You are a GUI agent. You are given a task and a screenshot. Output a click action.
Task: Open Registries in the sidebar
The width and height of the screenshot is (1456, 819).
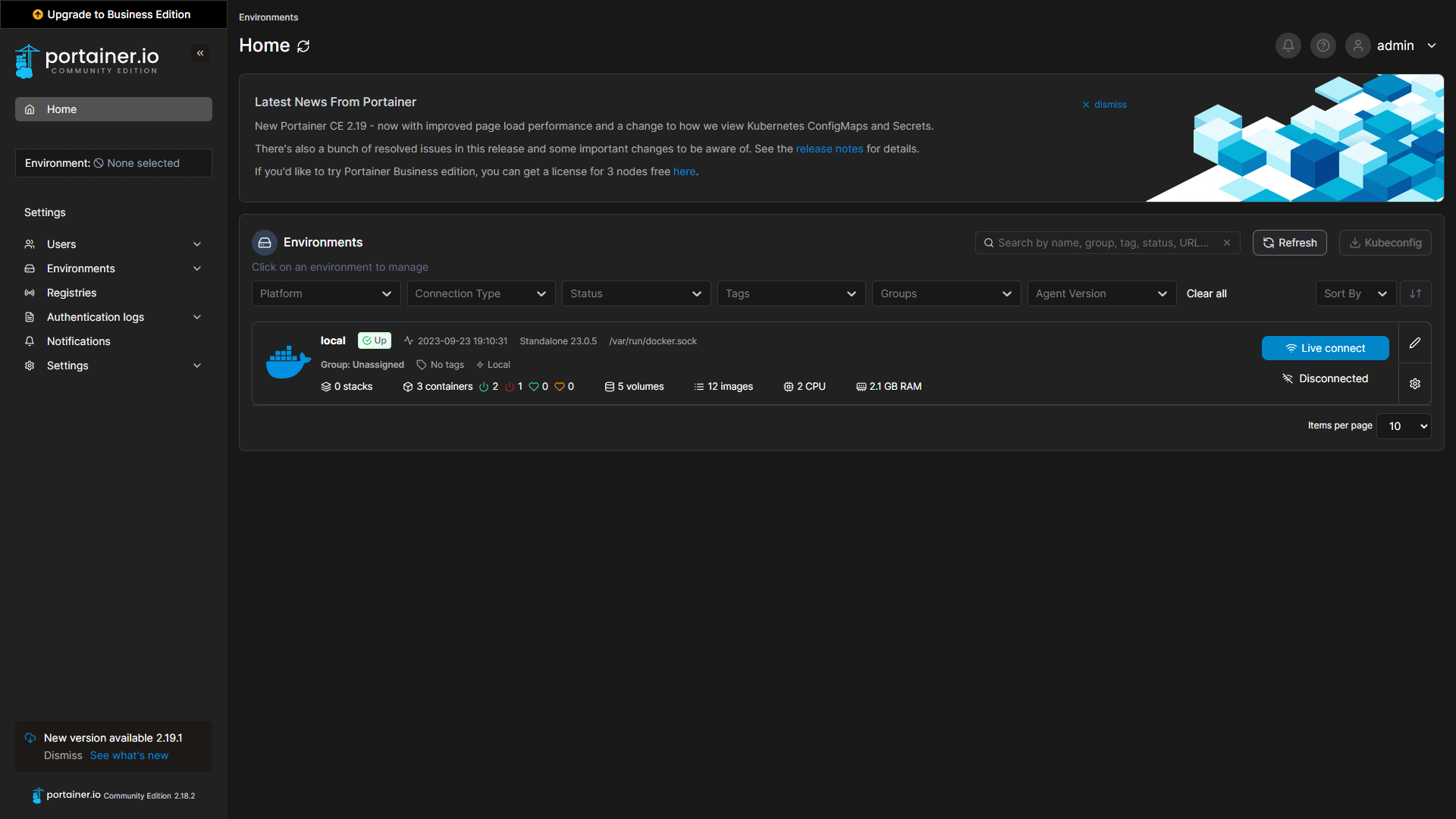(71, 293)
